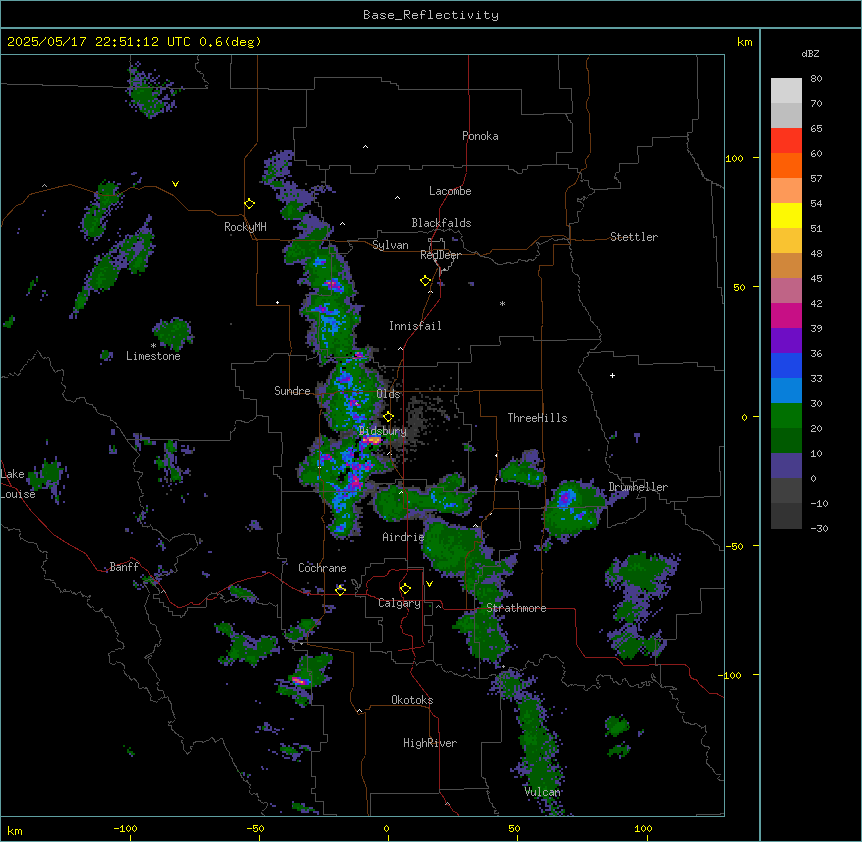The height and width of the screenshot is (842, 862).
Task: Click the Stettler label
Action: coord(633,237)
